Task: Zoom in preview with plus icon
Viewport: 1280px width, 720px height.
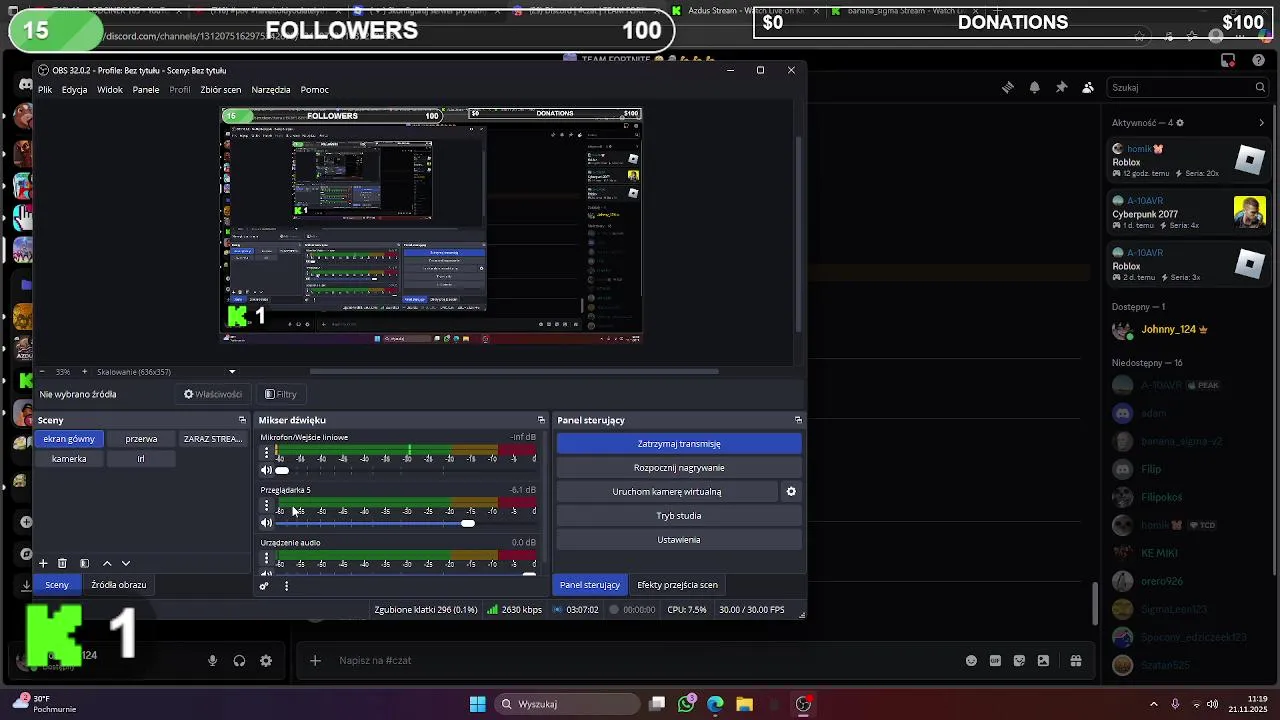Action: click(x=84, y=371)
